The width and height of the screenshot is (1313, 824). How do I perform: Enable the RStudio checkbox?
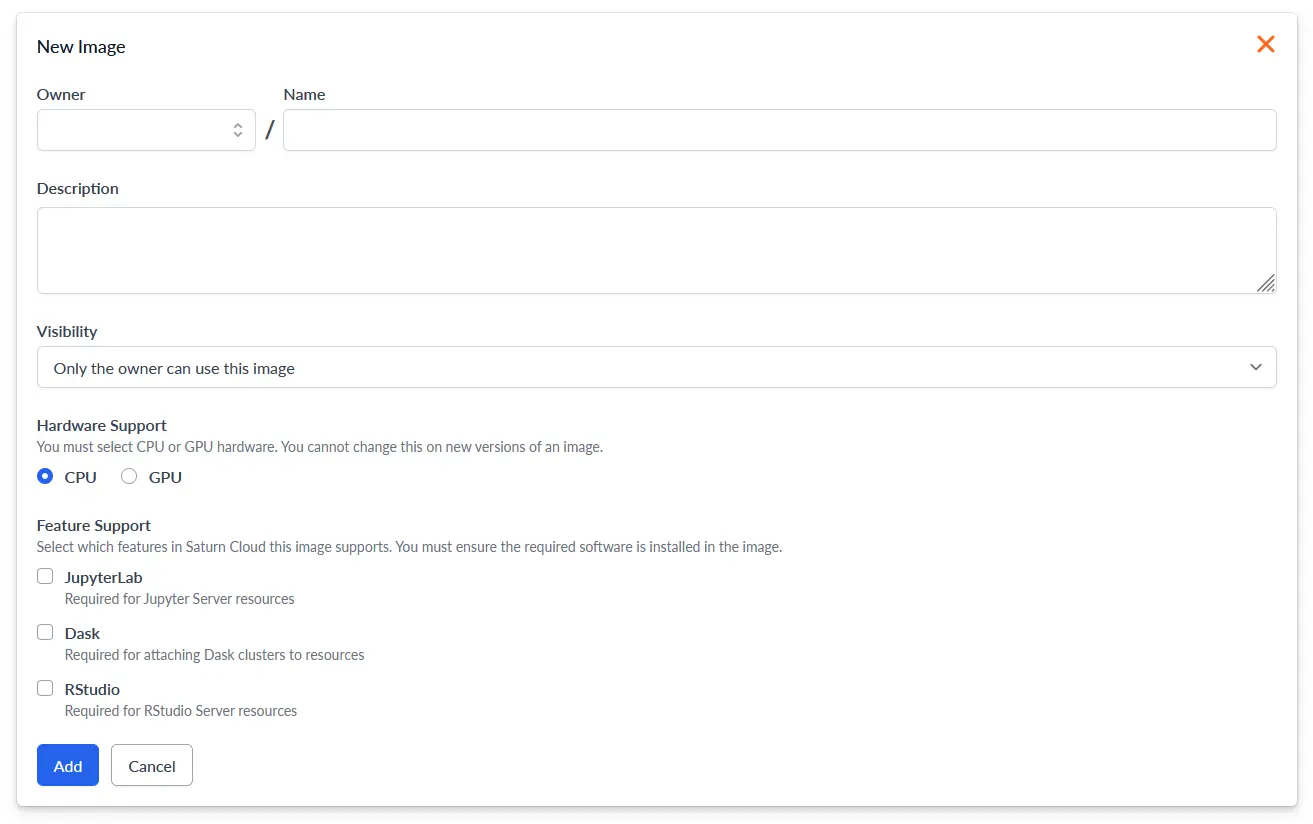[45, 688]
